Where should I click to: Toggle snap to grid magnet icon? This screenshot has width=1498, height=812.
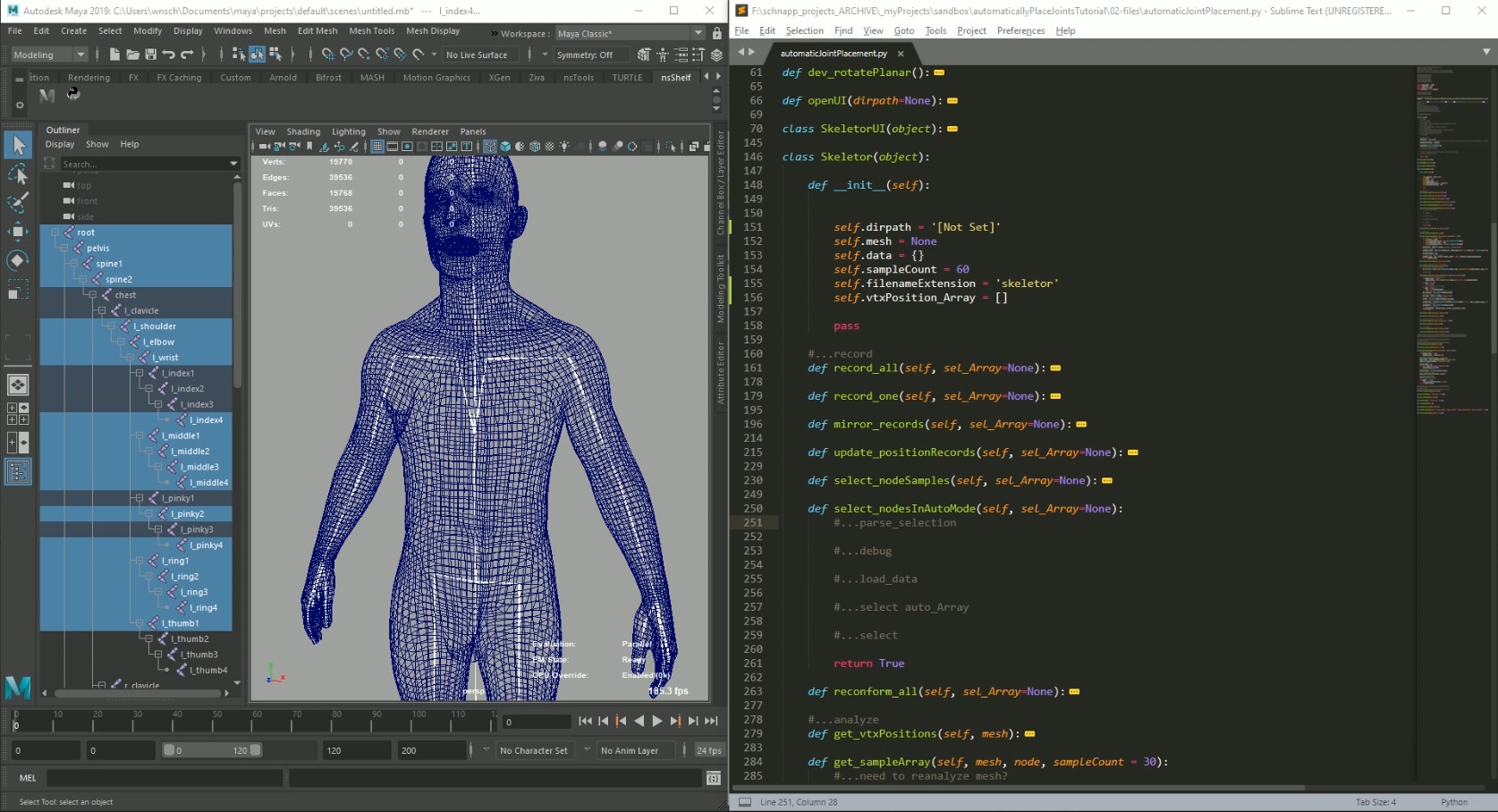tap(328, 55)
